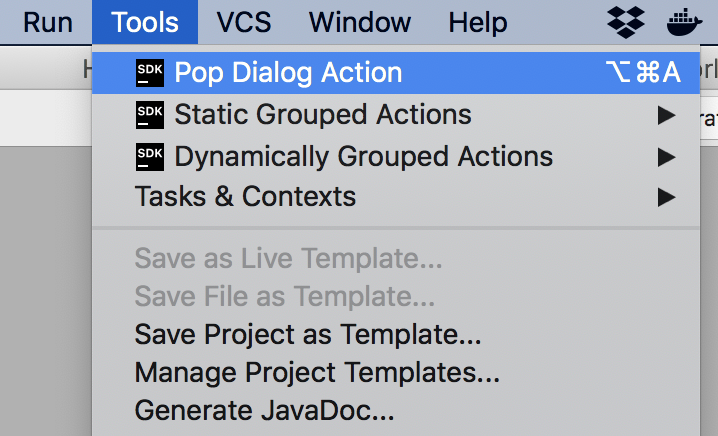Open the Help menu

478,21
